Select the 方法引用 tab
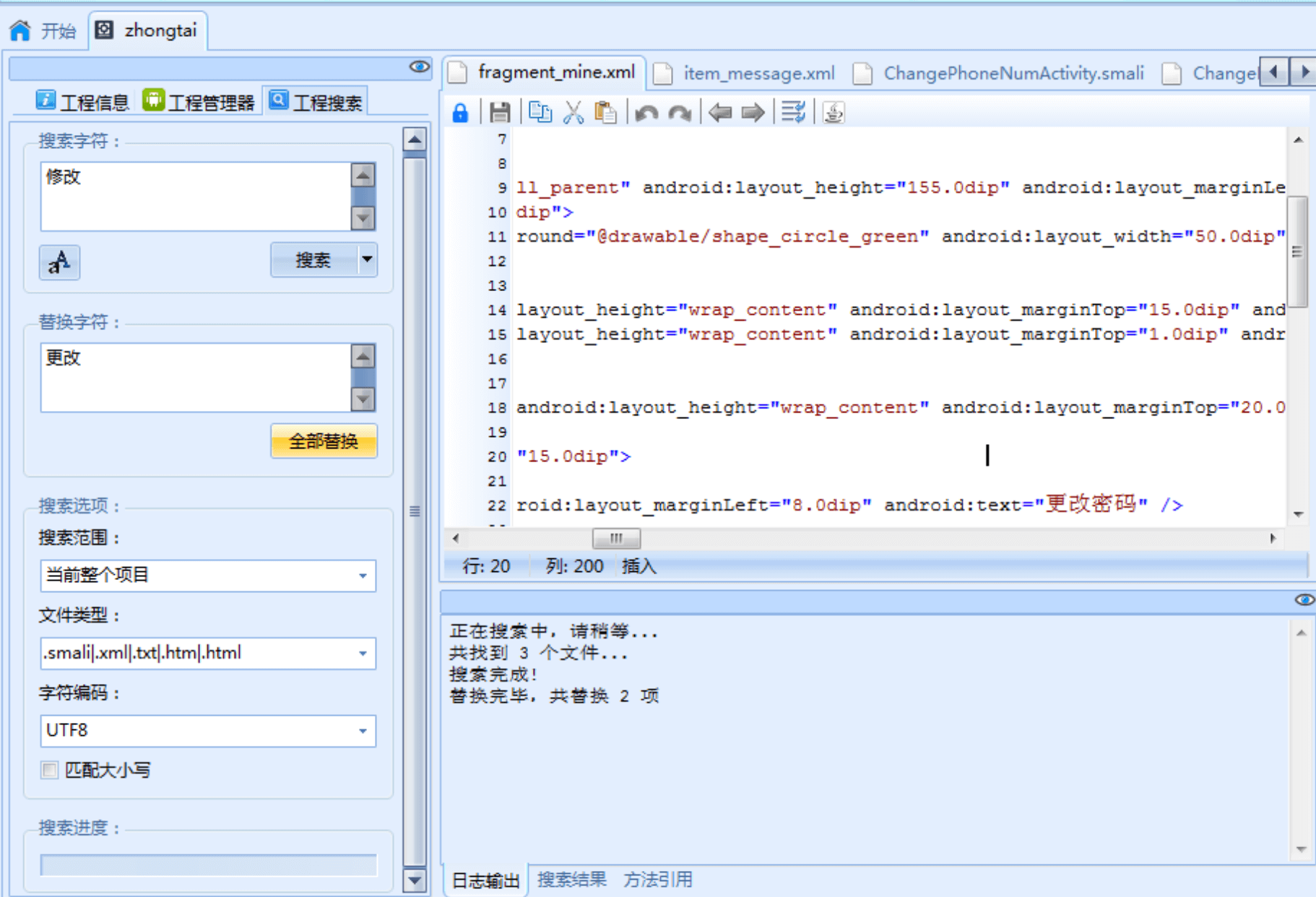The height and width of the screenshot is (897, 1316). [657, 880]
